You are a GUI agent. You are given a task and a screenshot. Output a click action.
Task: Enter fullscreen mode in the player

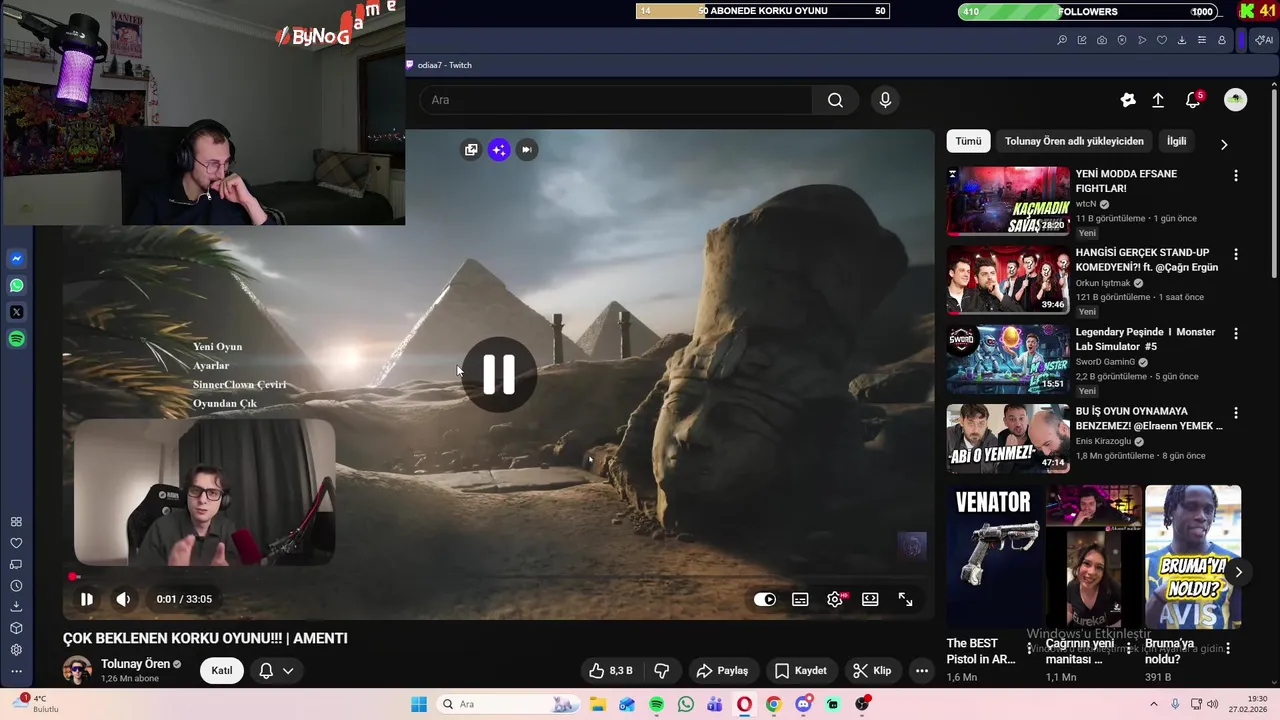pyautogui.click(x=905, y=599)
